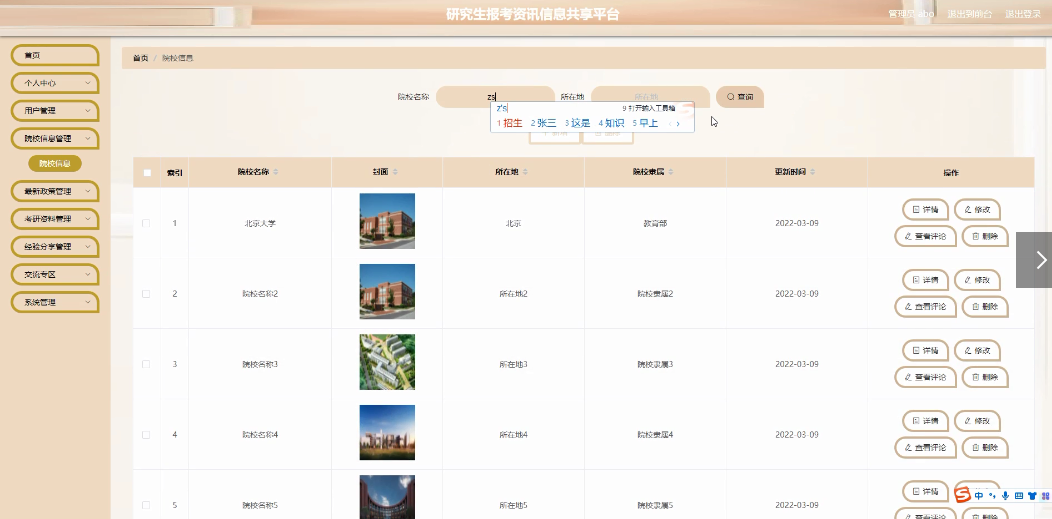Choose IME candidate 3 这是
1052x519 pixels.
tap(577, 123)
